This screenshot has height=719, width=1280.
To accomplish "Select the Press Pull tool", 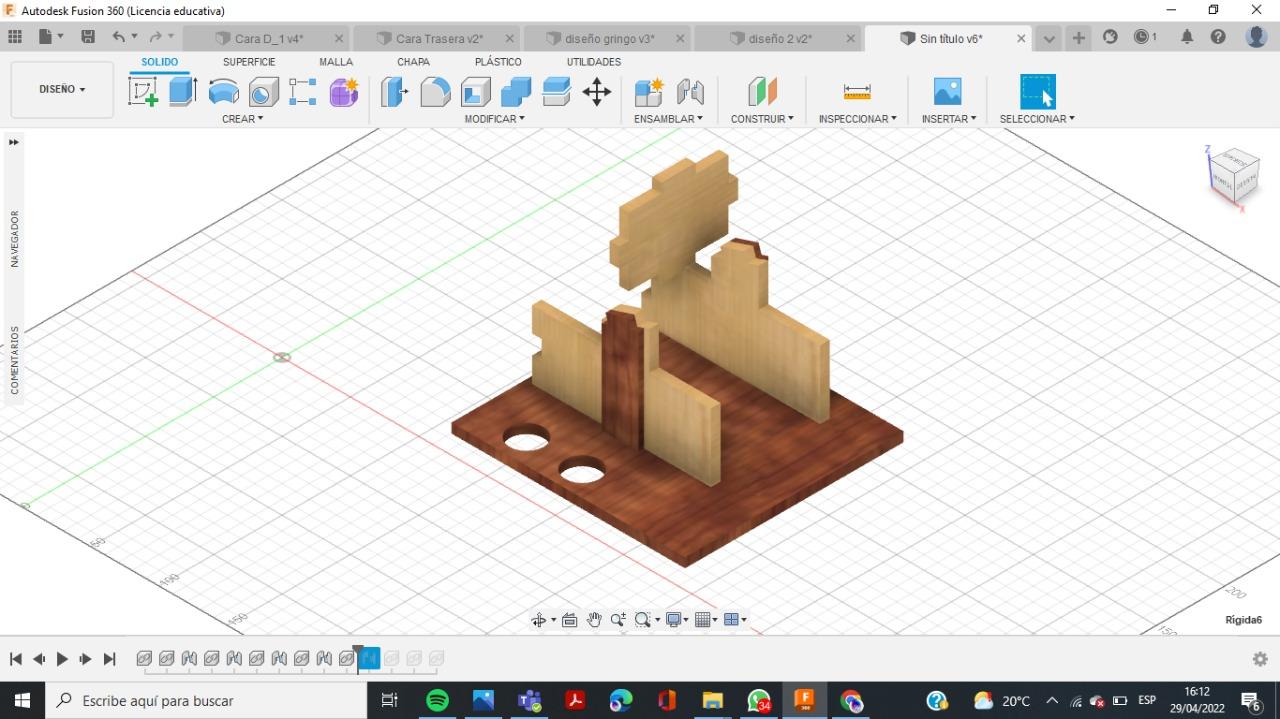I will coord(395,92).
